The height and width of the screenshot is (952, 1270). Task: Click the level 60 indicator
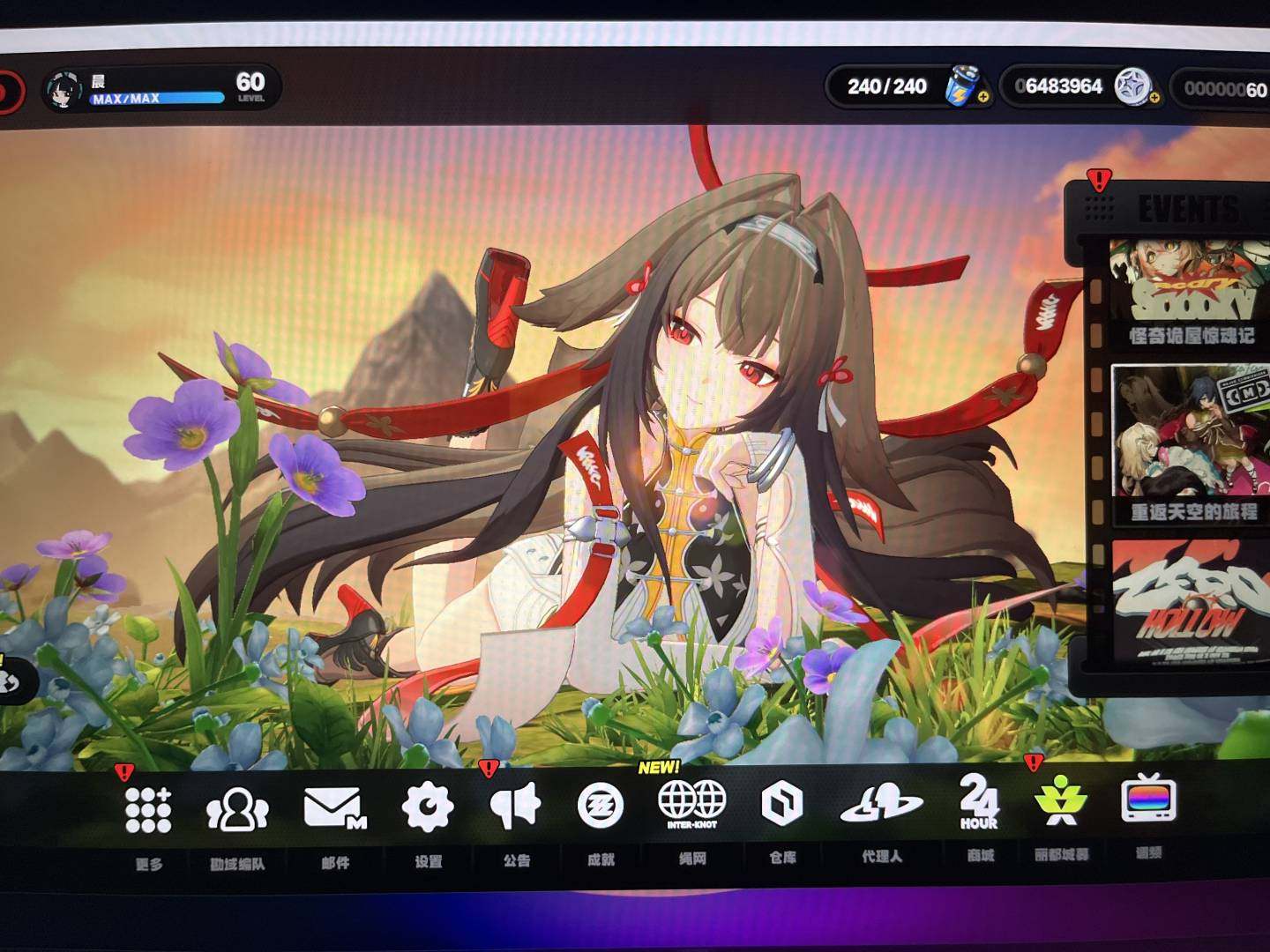tap(250, 86)
